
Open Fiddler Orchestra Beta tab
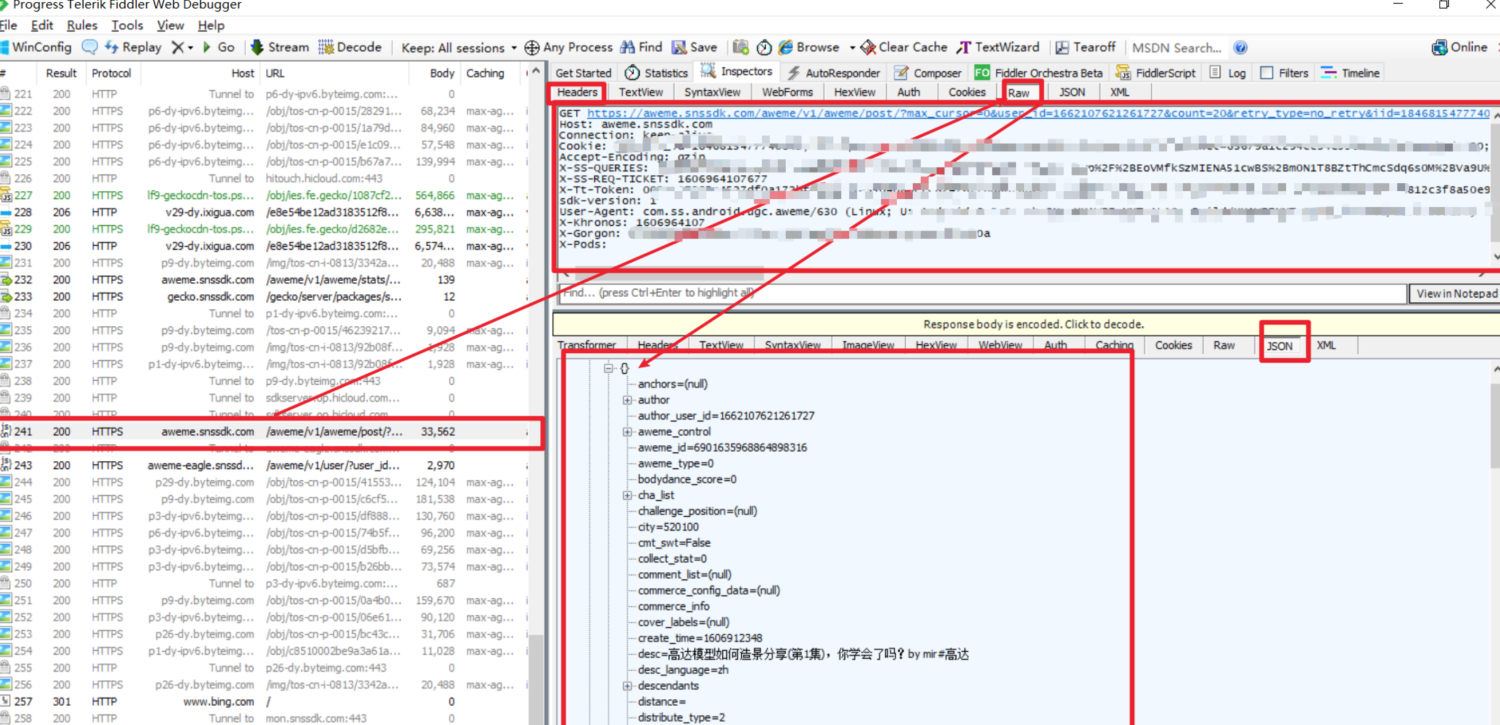pos(1038,73)
